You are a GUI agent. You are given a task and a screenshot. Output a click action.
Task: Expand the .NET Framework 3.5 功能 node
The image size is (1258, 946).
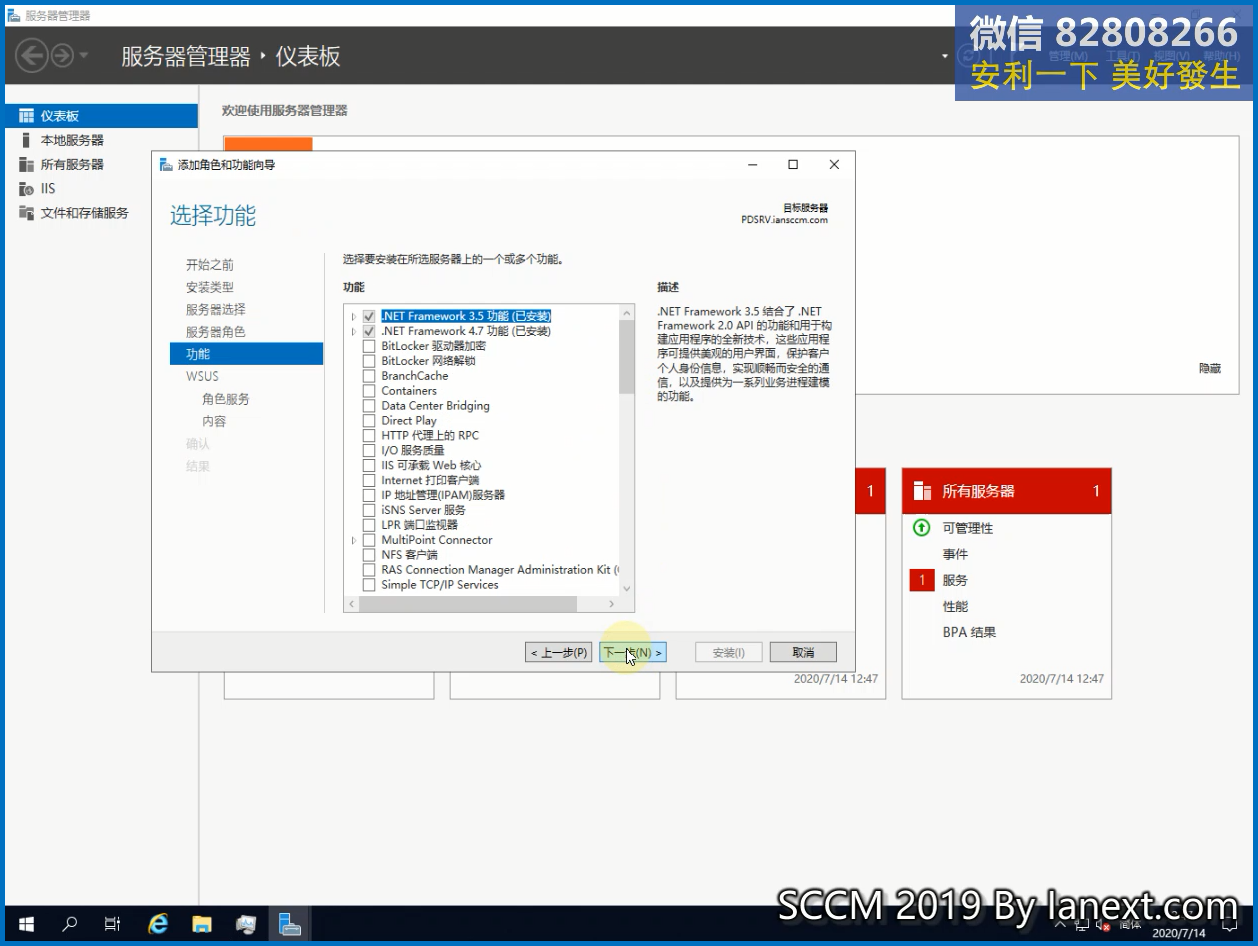click(x=353, y=316)
